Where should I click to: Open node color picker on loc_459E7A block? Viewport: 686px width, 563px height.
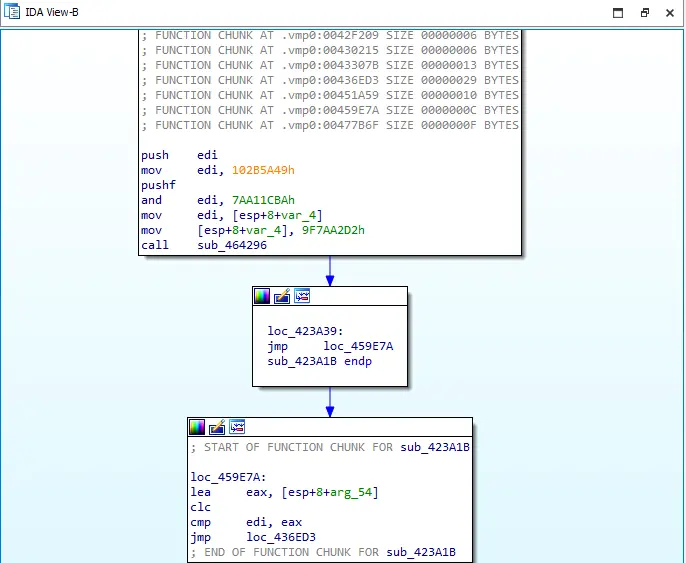(197, 427)
